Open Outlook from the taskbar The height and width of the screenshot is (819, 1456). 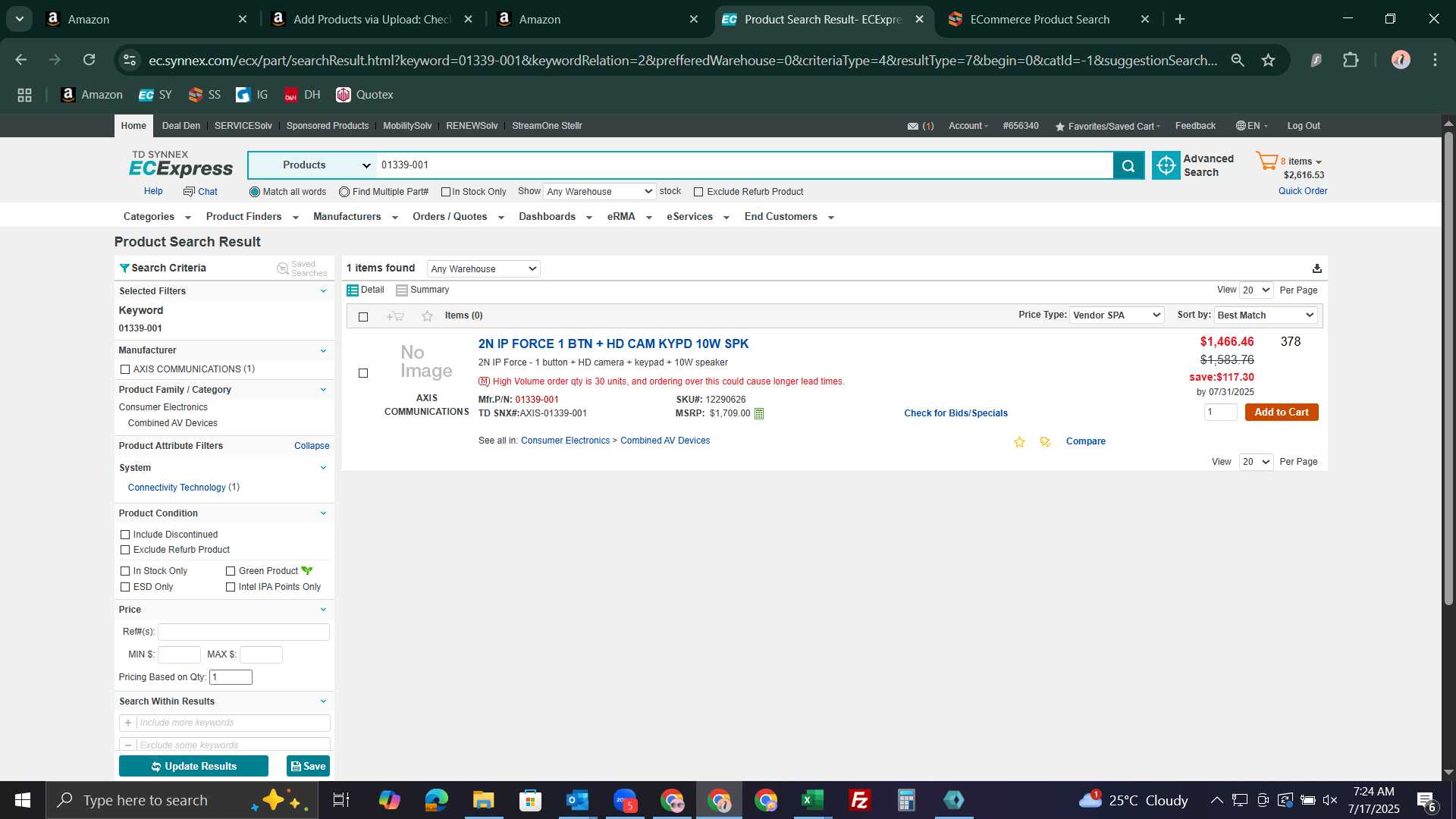tap(577, 800)
